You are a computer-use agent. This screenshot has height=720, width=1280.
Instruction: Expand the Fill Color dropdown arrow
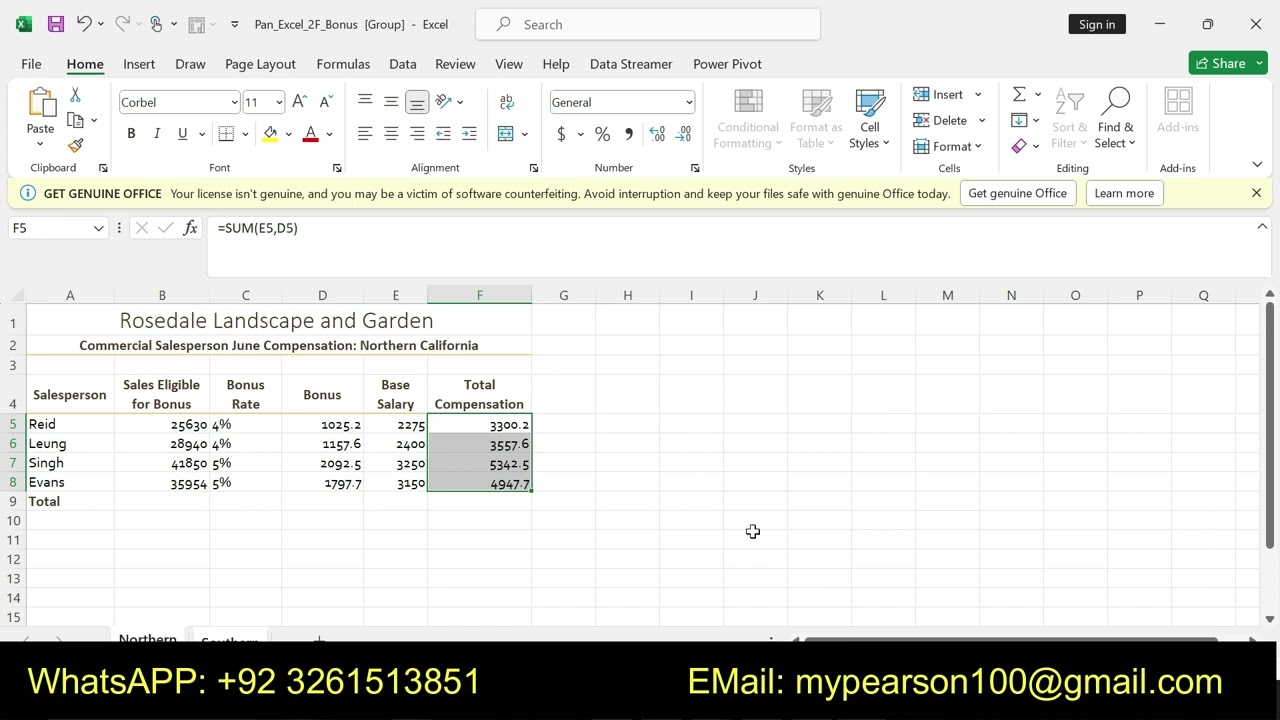click(x=289, y=133)
